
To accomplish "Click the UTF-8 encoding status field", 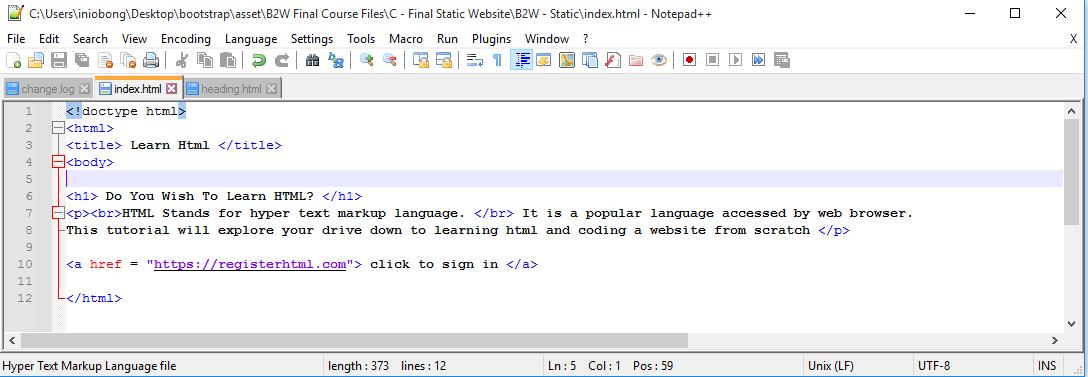I will (x=934, y=366).
